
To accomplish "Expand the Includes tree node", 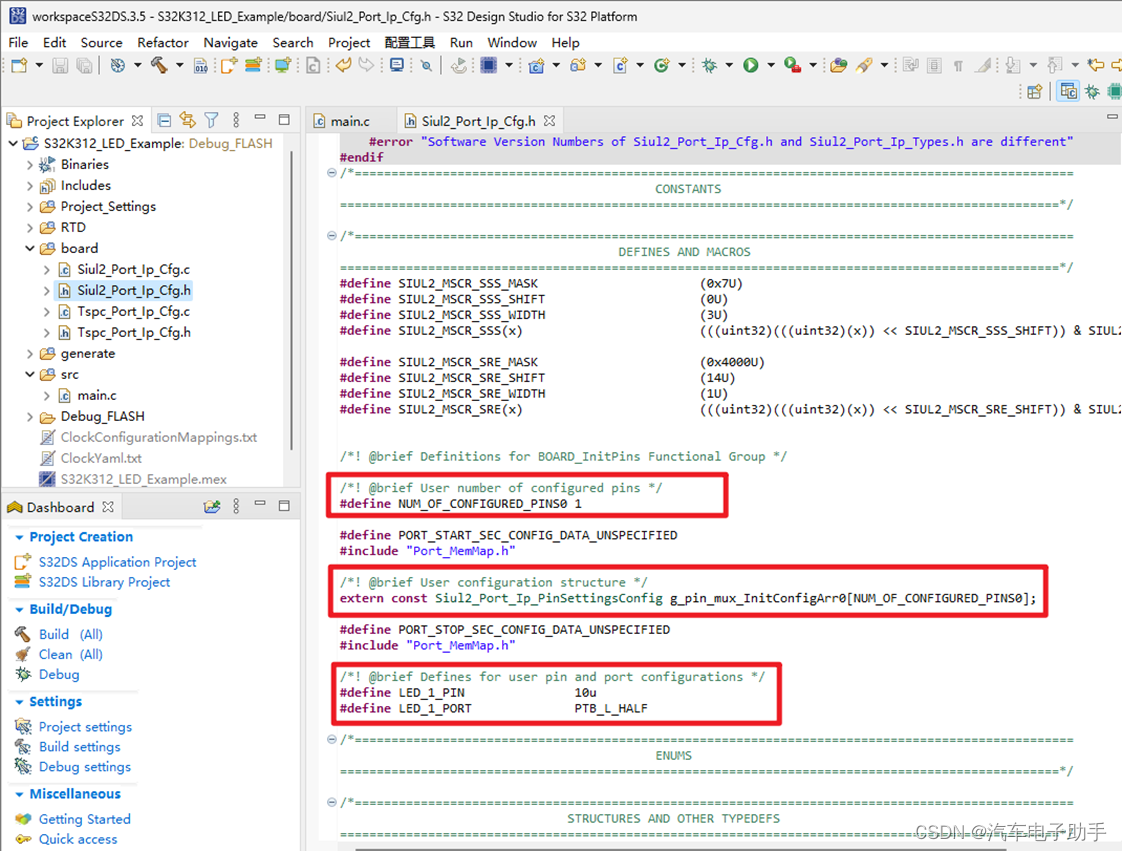I will pyautogui.click(x=29, y=186).
